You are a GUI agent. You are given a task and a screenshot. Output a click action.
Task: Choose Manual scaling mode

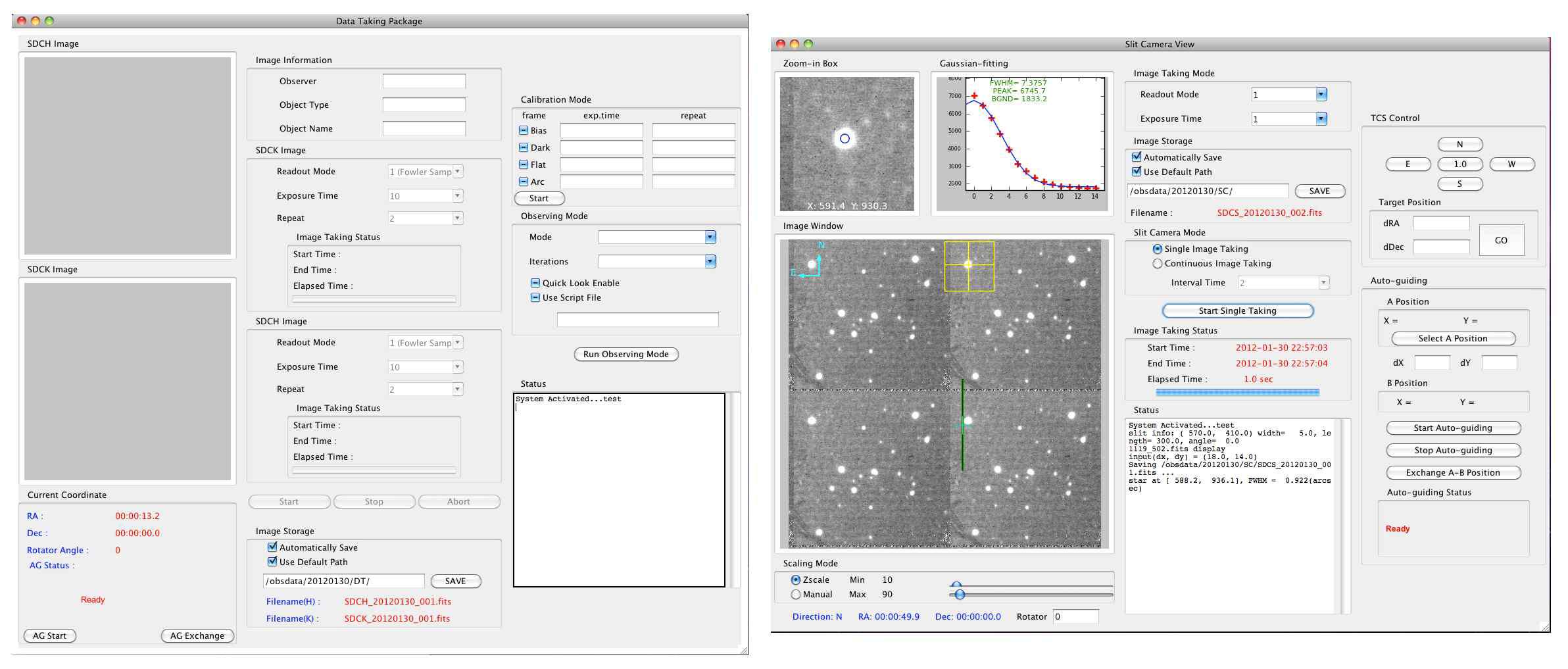(796, 594)
